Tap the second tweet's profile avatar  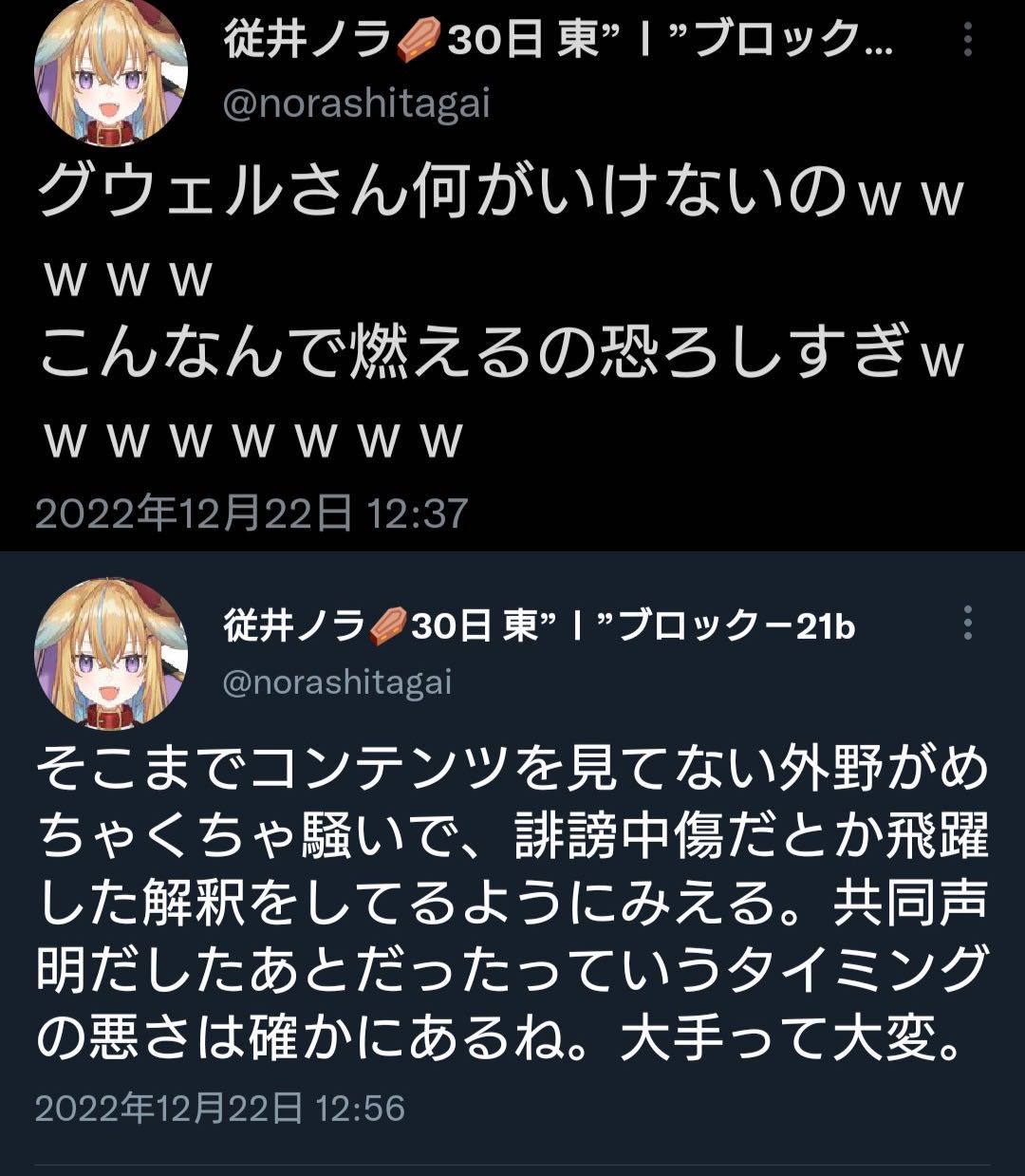pyautogui.click(x=111, y=655)
